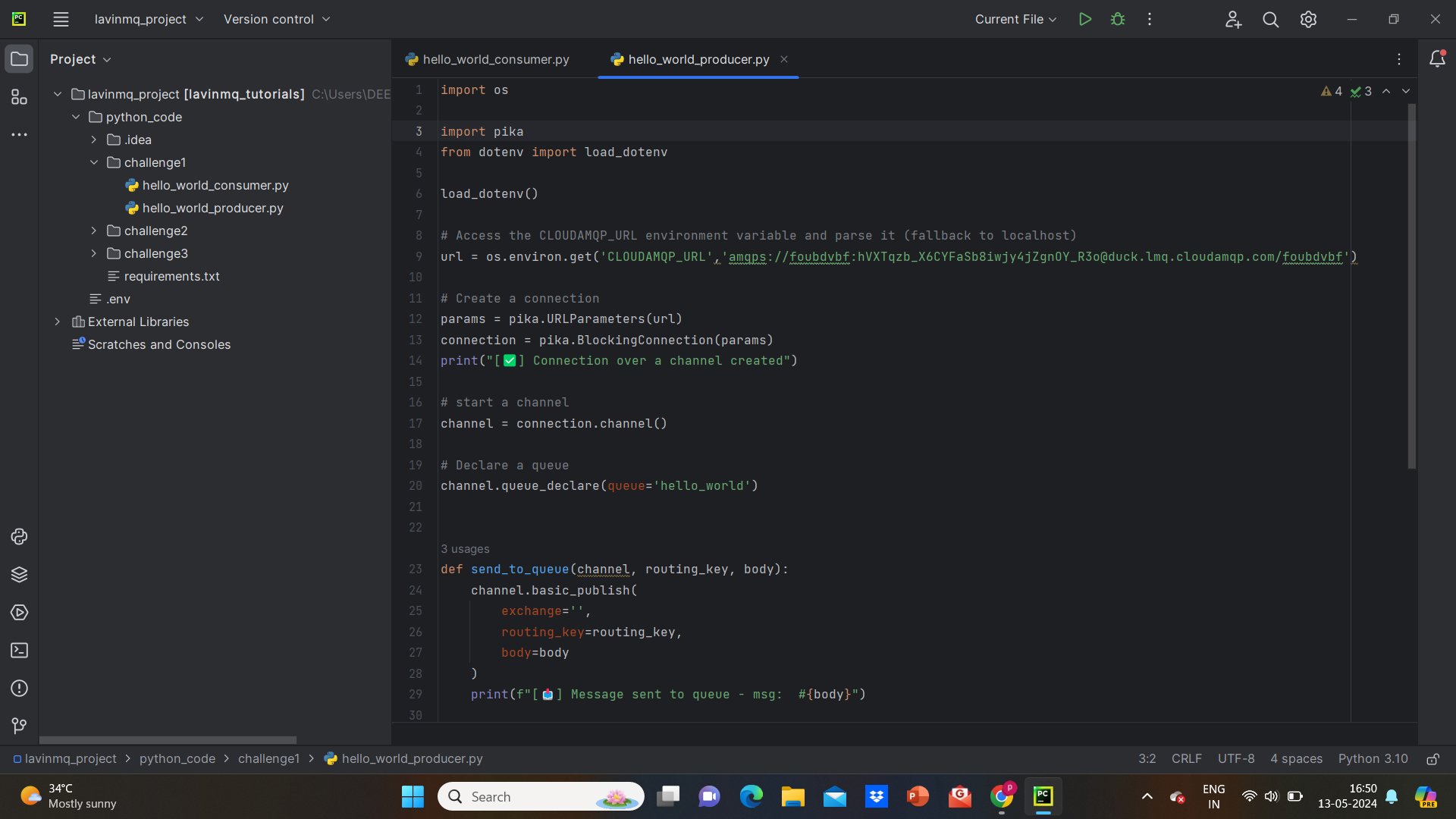This screenshot has width=1456, height=819.
Task: Open Python Packages layers icon
Action: (19, 575)
